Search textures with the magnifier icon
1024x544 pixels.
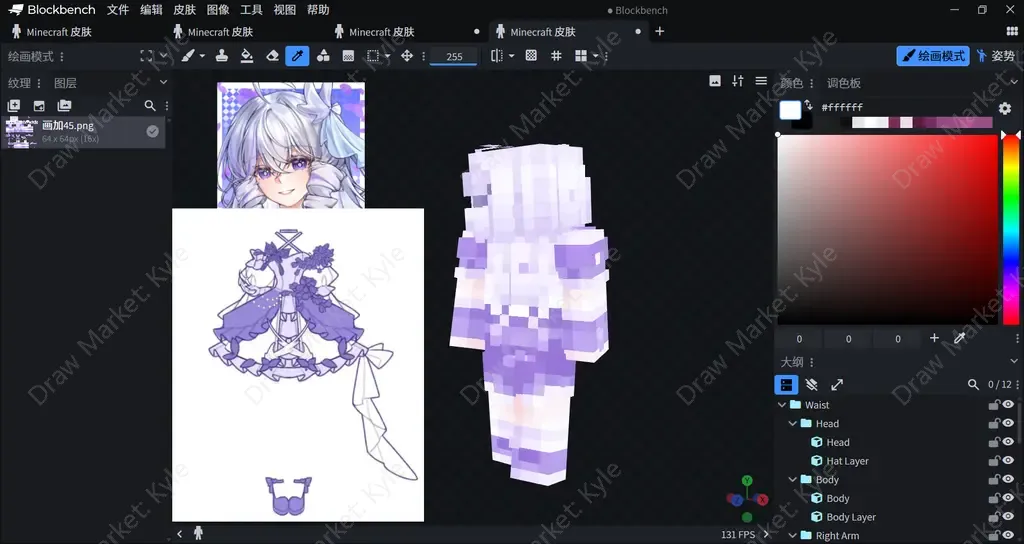pos(150,106)
